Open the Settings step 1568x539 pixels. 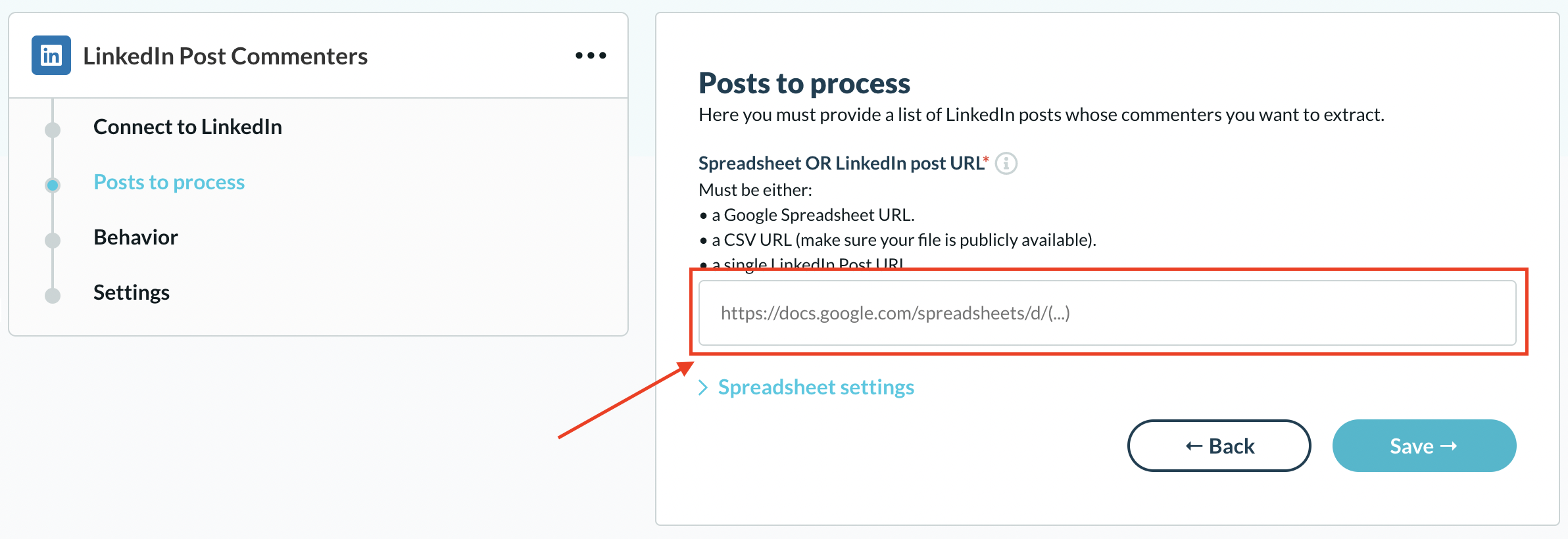point(132,292)
